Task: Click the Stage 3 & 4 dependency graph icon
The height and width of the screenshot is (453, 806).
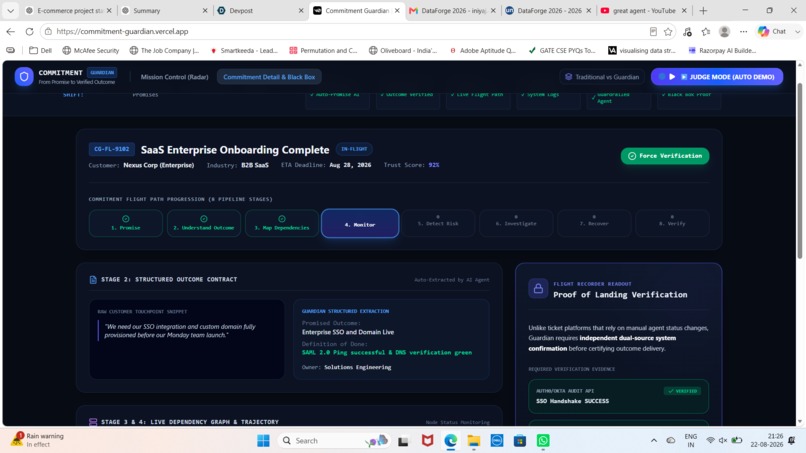Action: [93, 422]
